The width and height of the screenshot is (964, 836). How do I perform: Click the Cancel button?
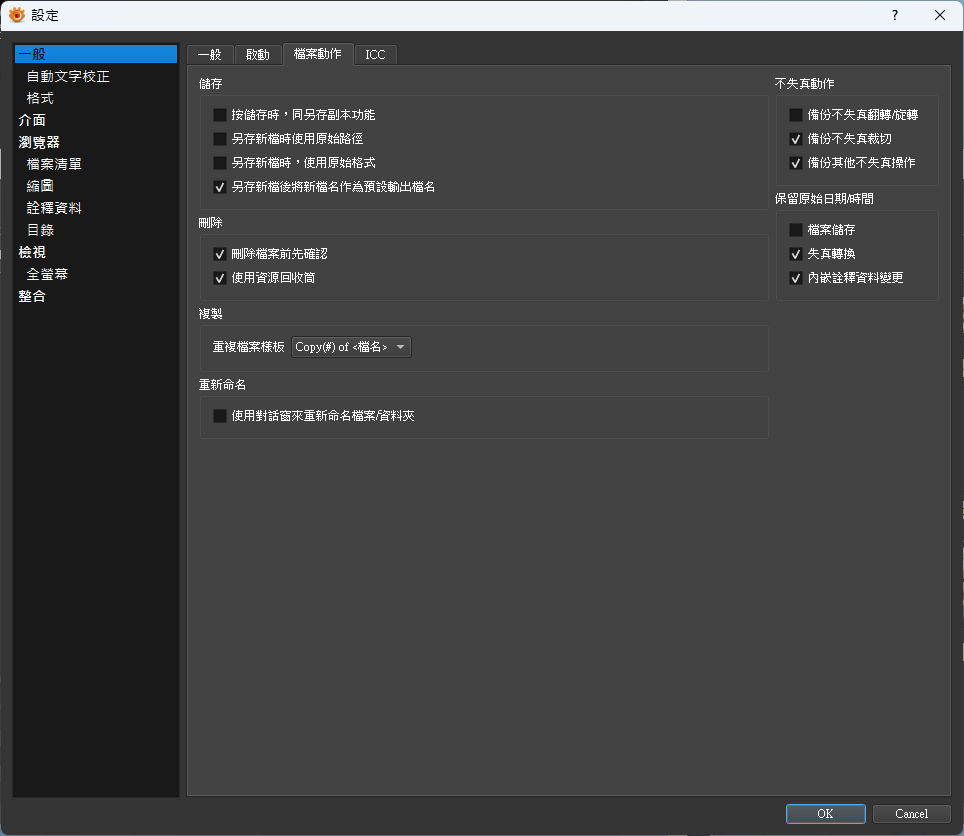pos(911,814)
